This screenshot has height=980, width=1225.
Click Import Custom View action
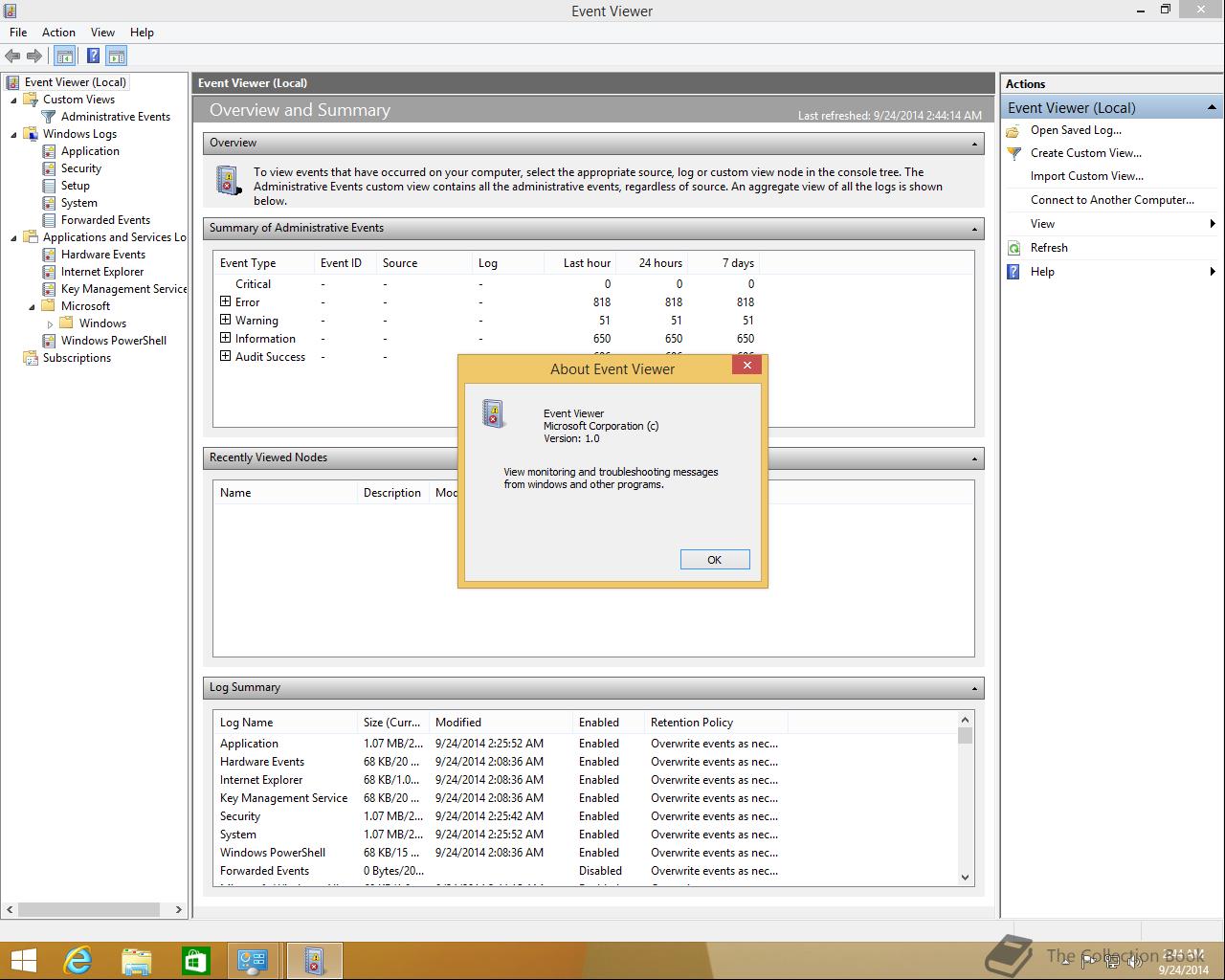tap(1087, 176)
